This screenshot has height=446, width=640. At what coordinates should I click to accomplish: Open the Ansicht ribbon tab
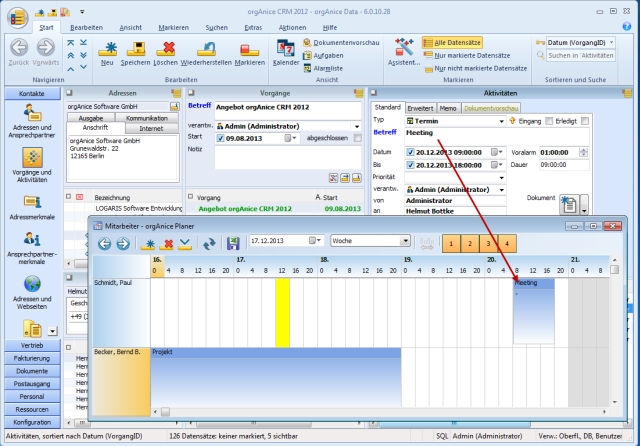click(x=130, y=28)
